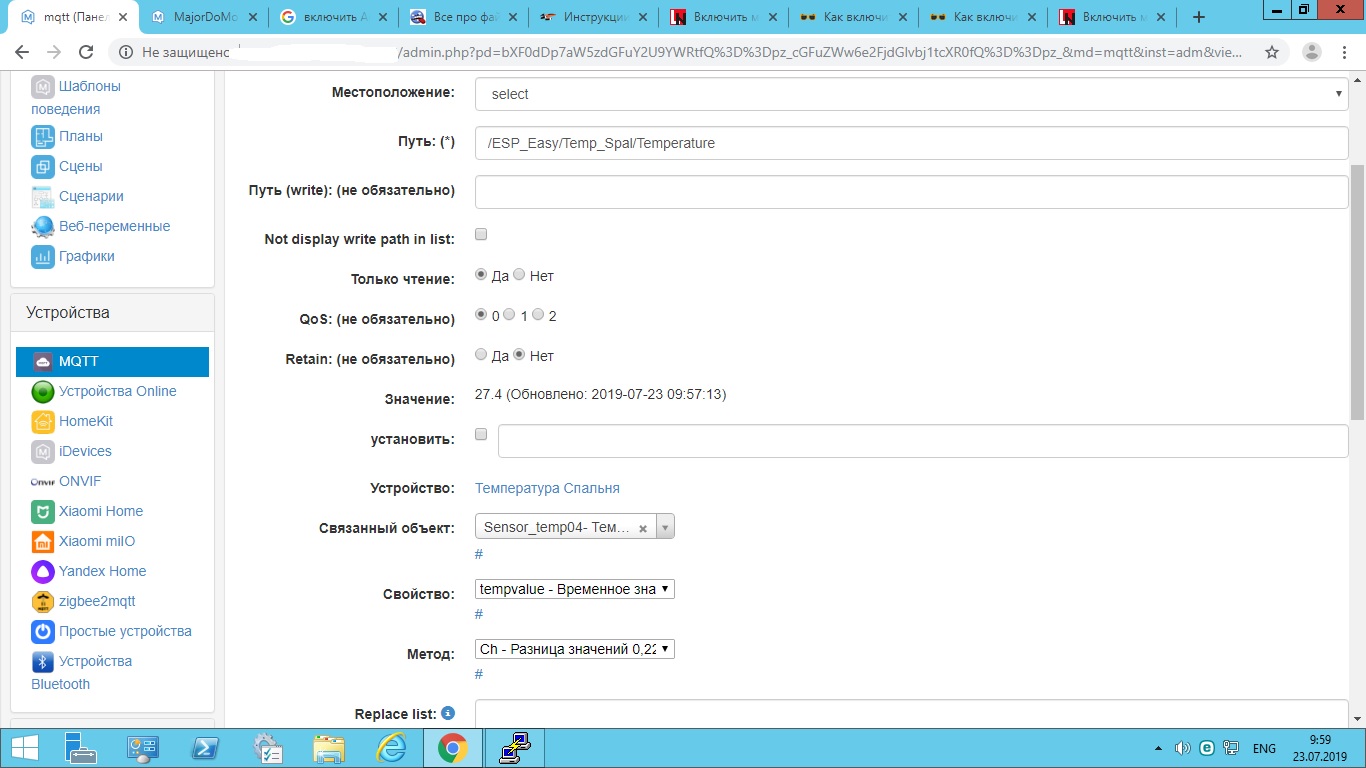Click the Путь input field
Viewport: 1366px width, 768px height.
tap(912, 143)
